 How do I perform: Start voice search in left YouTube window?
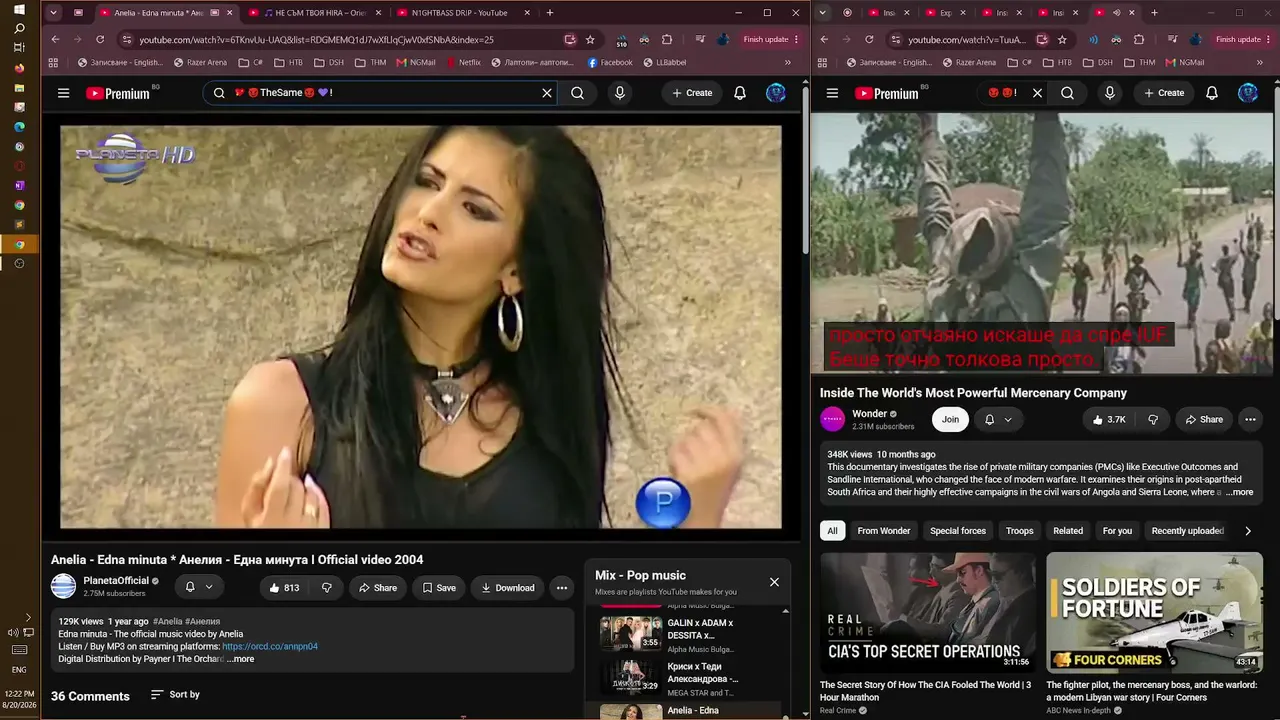tap(620, 93)
